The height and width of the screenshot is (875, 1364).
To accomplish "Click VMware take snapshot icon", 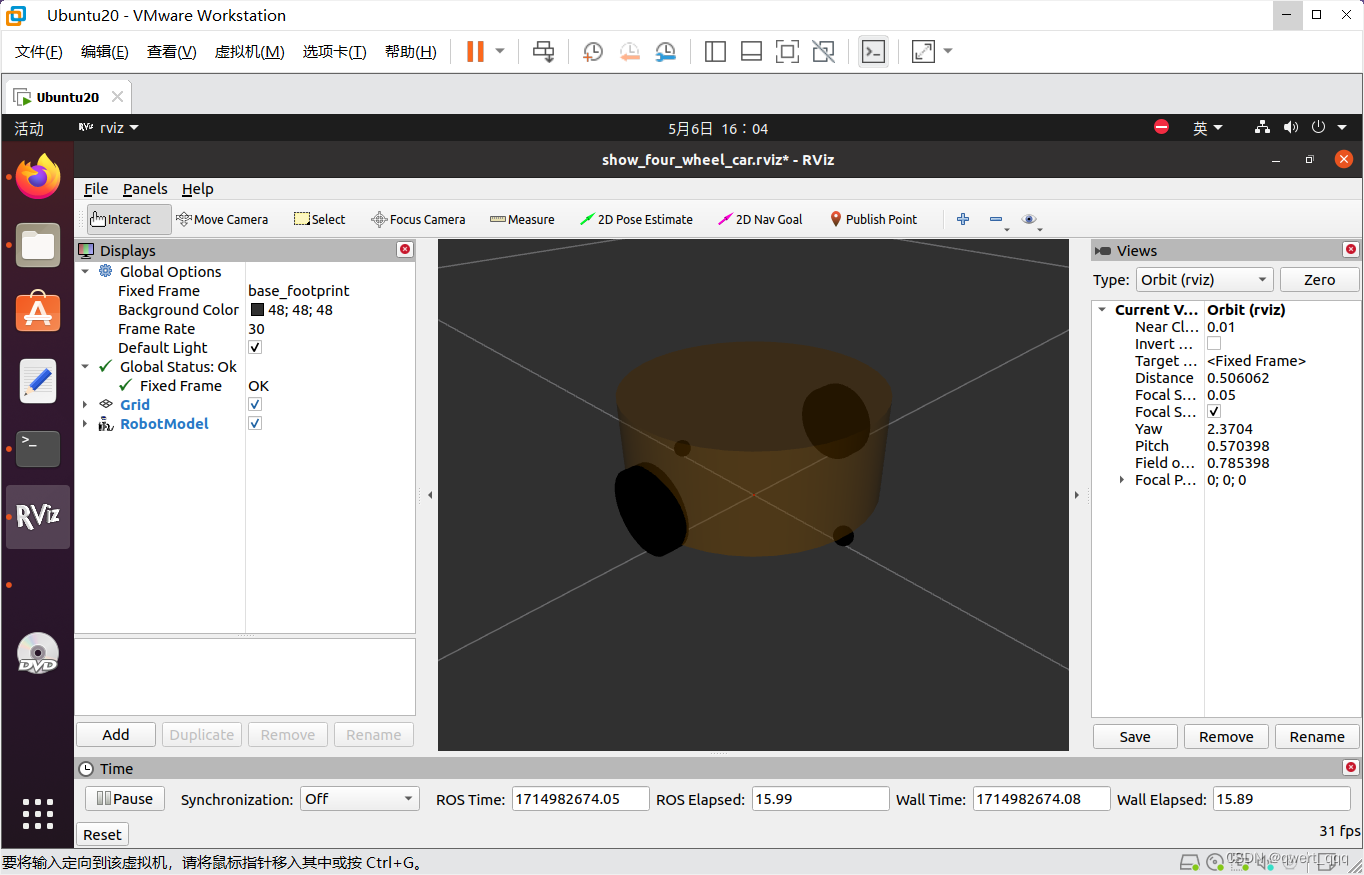I will coord(593,51).
